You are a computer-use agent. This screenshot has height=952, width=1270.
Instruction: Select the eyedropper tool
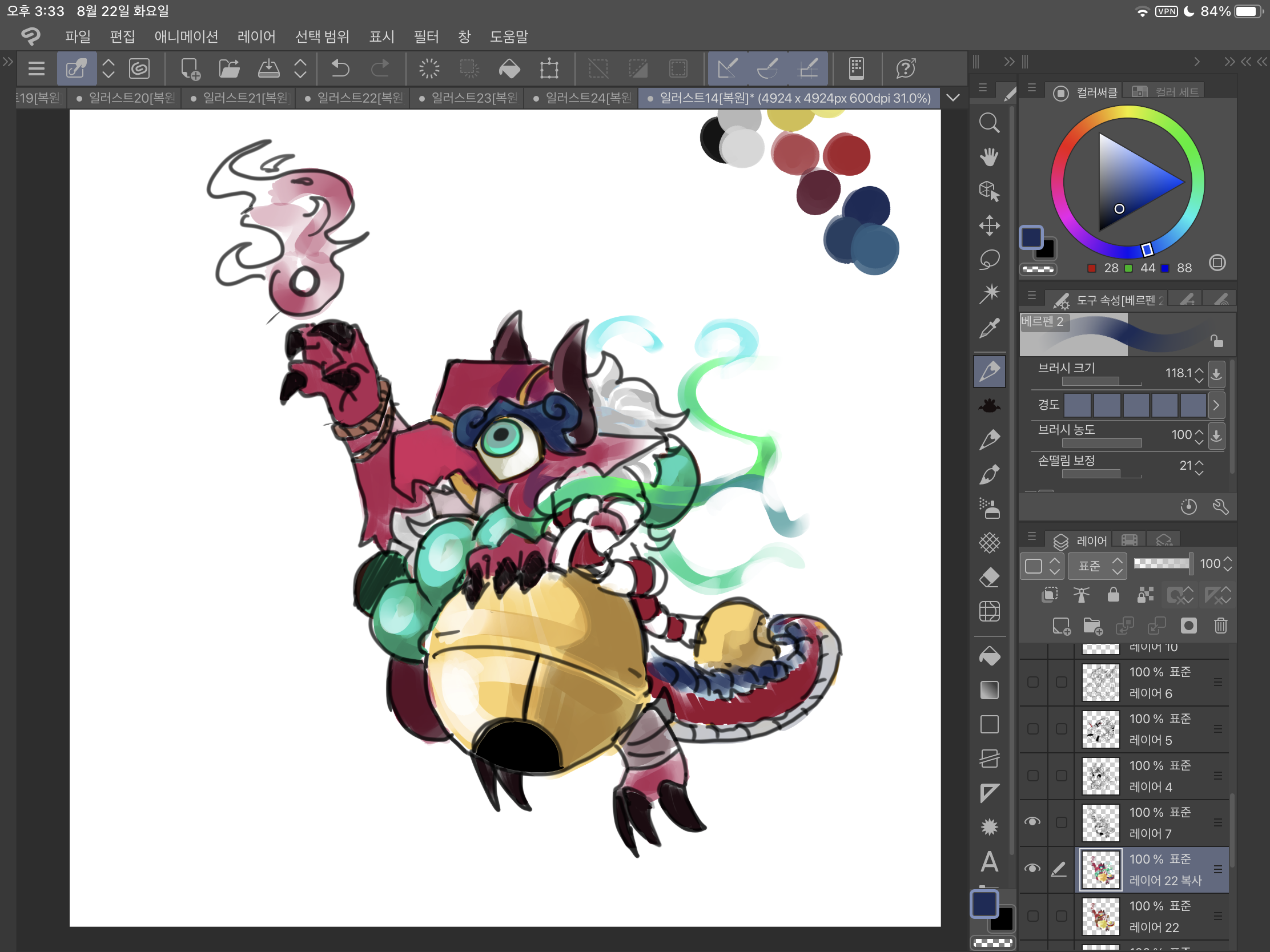pos(988,328)
